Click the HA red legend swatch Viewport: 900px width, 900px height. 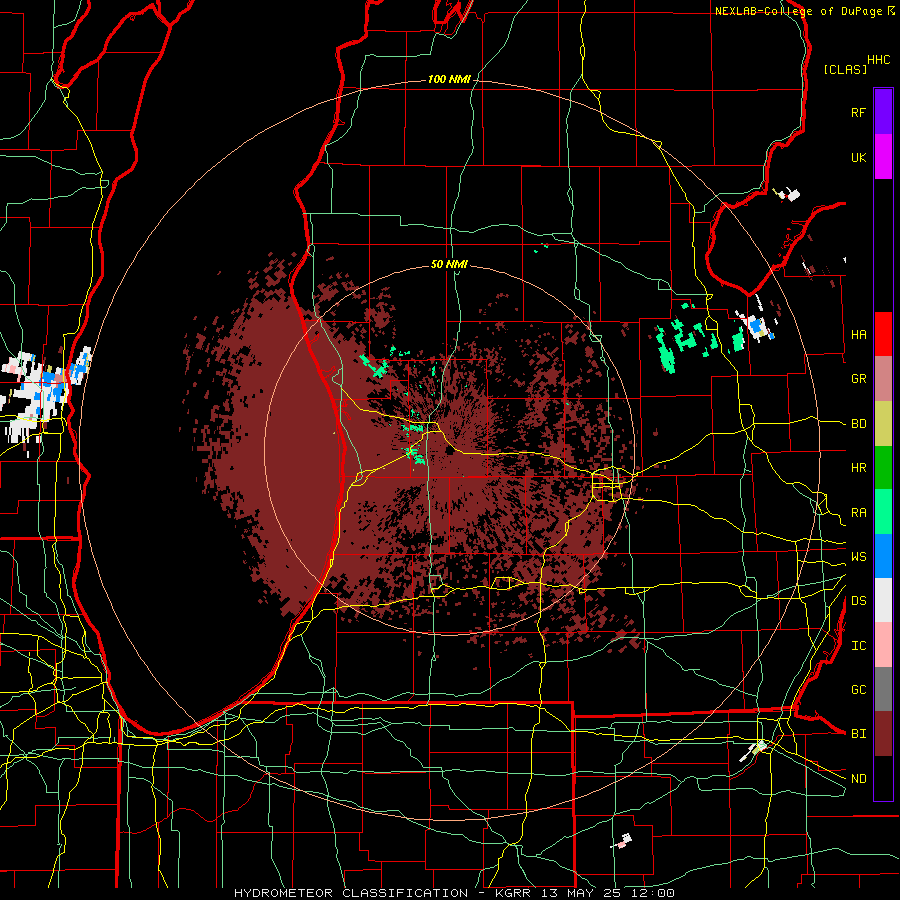coord(883,334)
